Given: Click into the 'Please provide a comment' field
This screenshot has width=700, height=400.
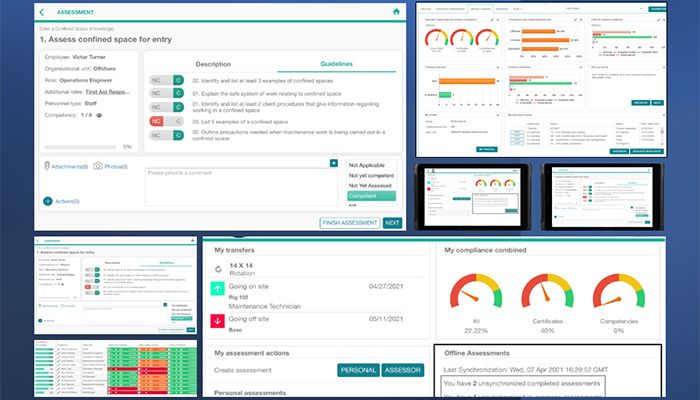Looking at the screenshot, I should (241, 187).
